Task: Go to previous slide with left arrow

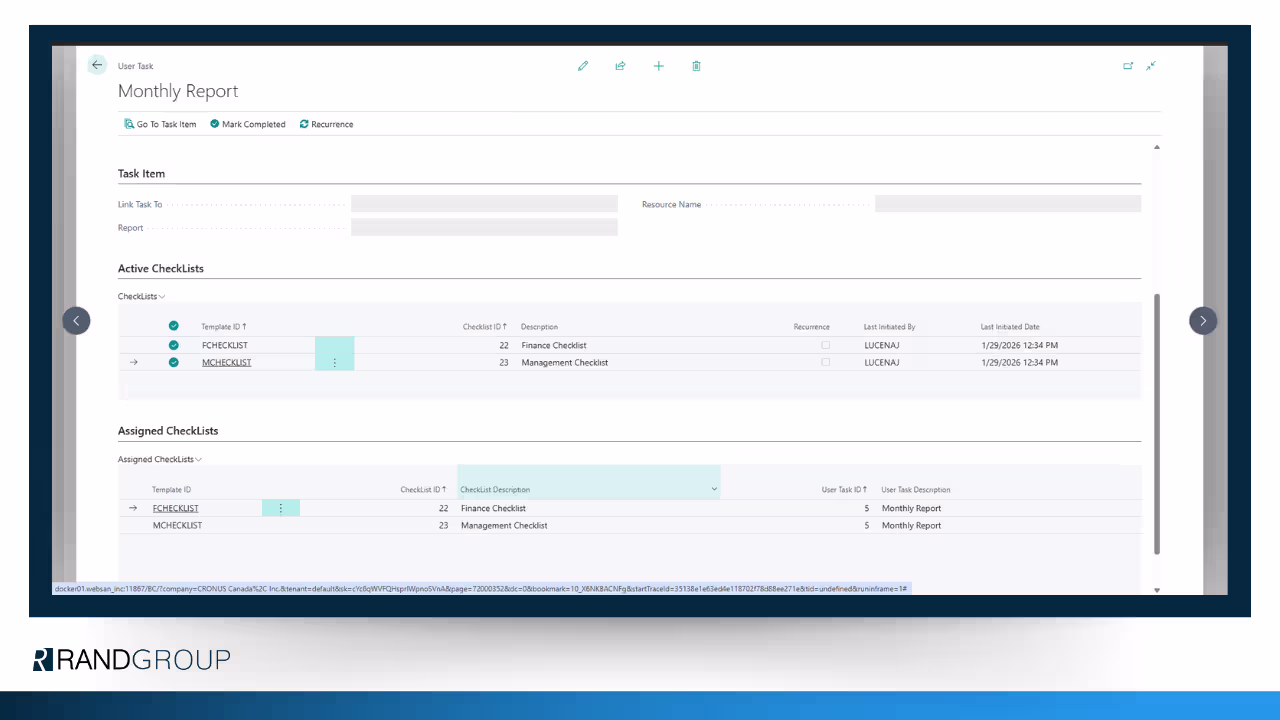Action: coord(77,320)
